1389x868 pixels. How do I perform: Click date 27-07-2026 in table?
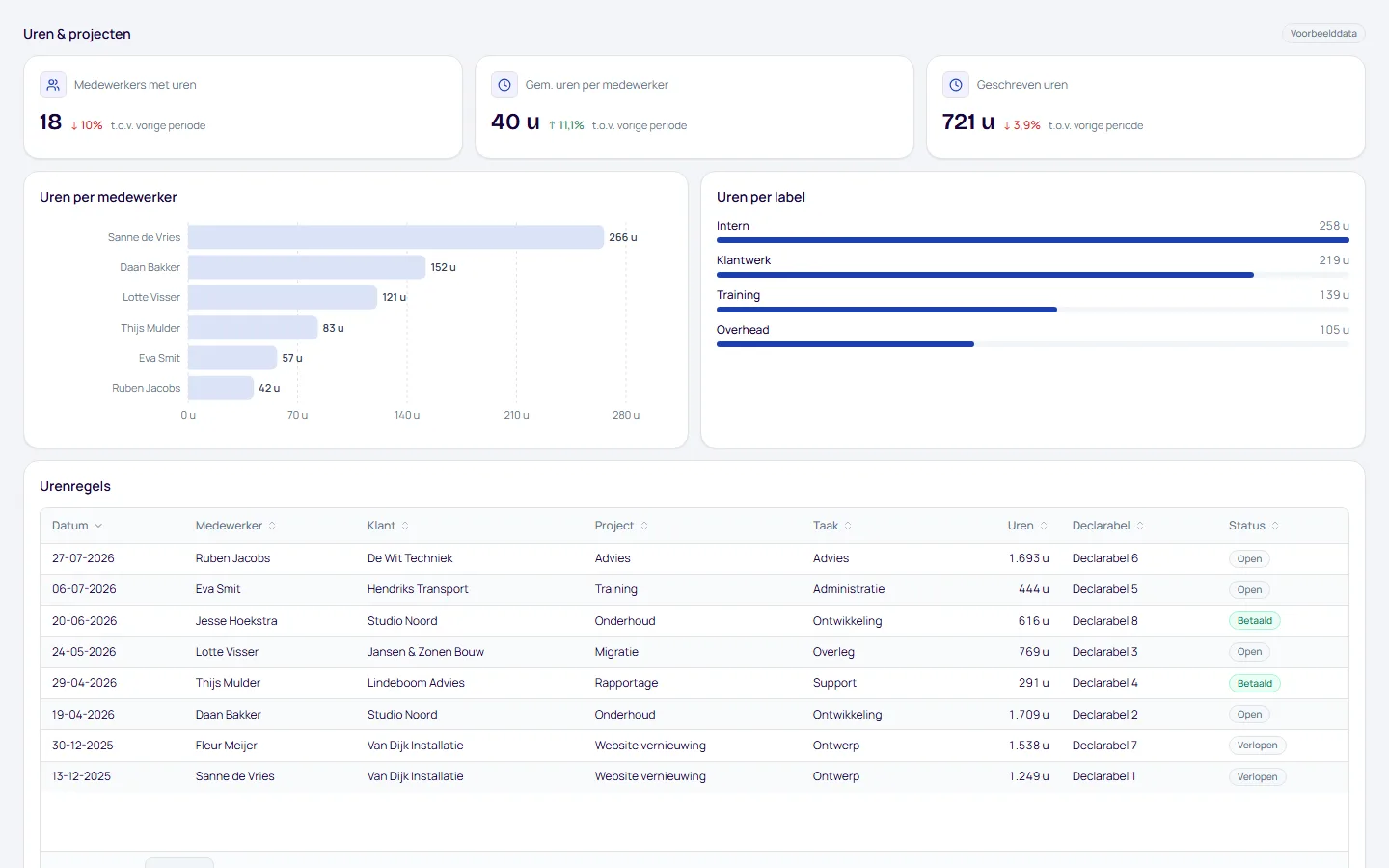(83, 558)
